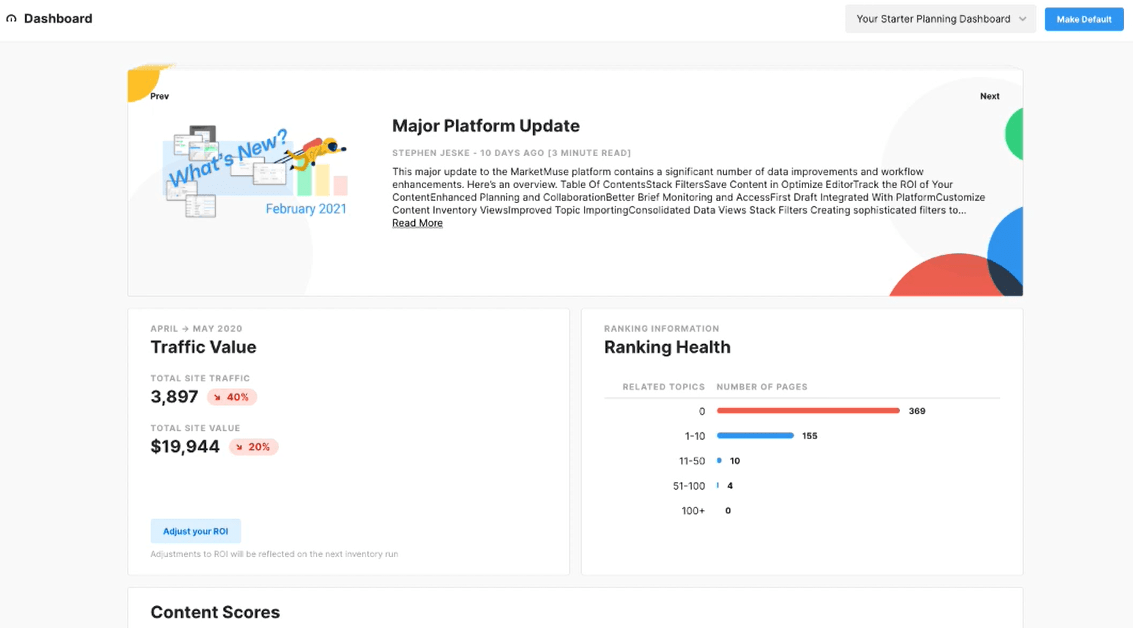This screenshot has height=628, width=1133.
Task: Click the Read More link
Action: coord(417,223)
